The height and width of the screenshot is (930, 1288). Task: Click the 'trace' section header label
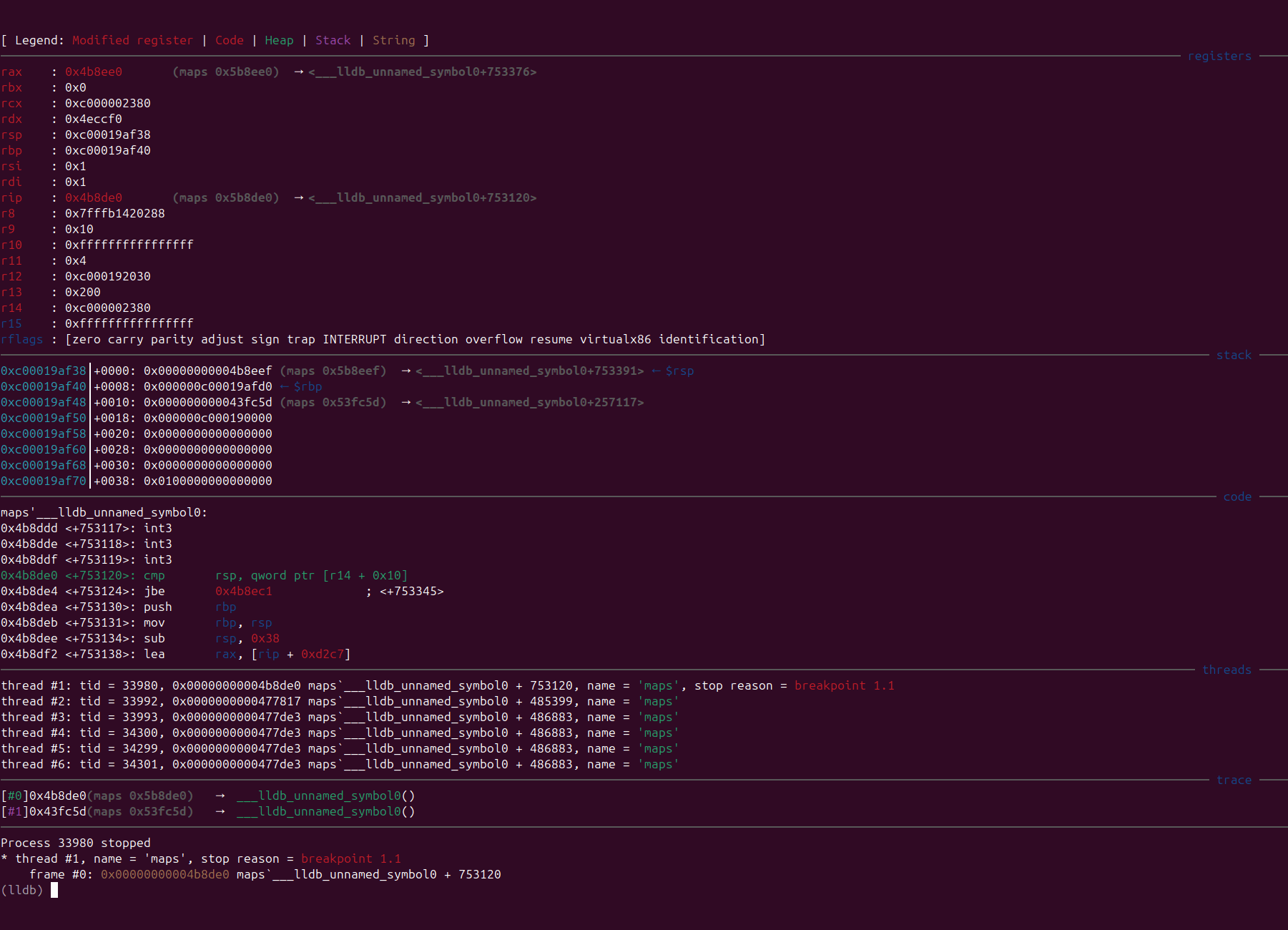[1234, 780]
